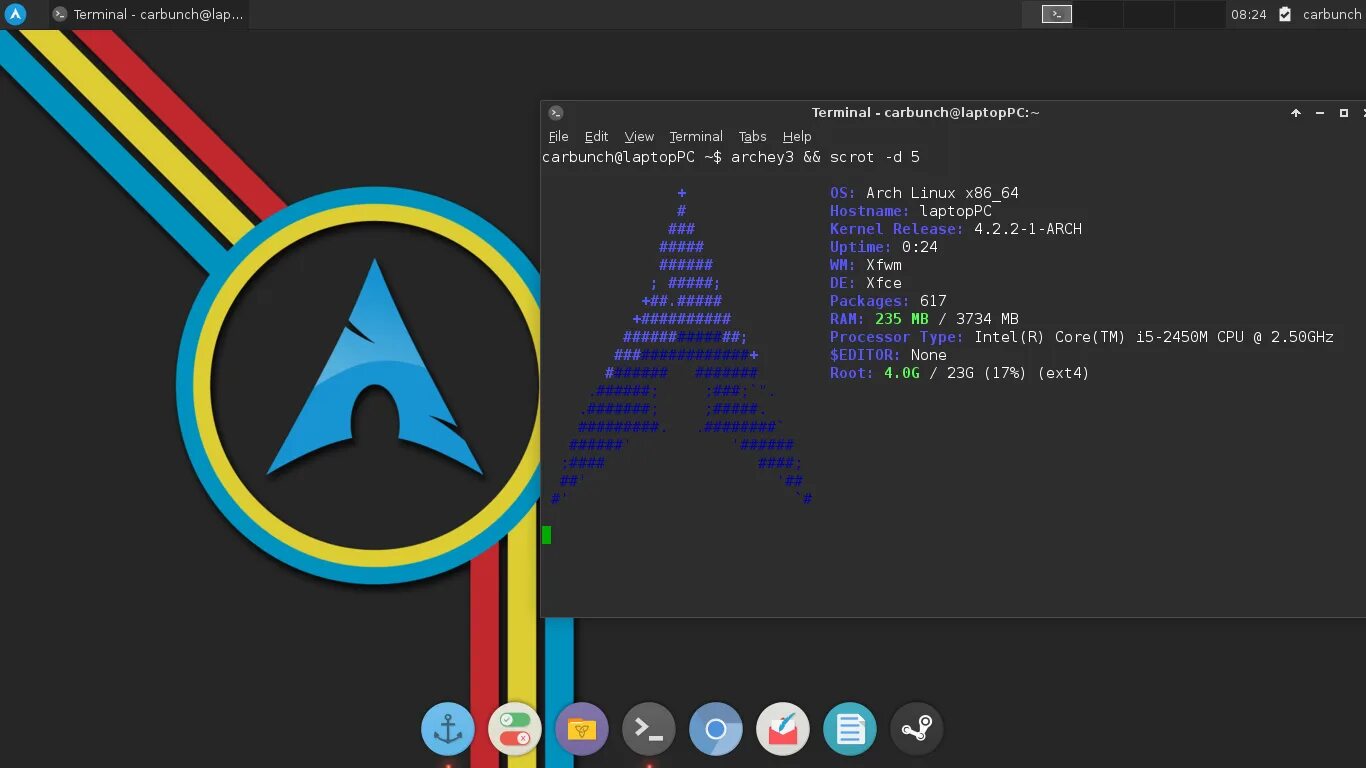Open the terminal window menu icon in the title bar
Viewport: 1366px width, 768px height.
[x=556, y=113]
